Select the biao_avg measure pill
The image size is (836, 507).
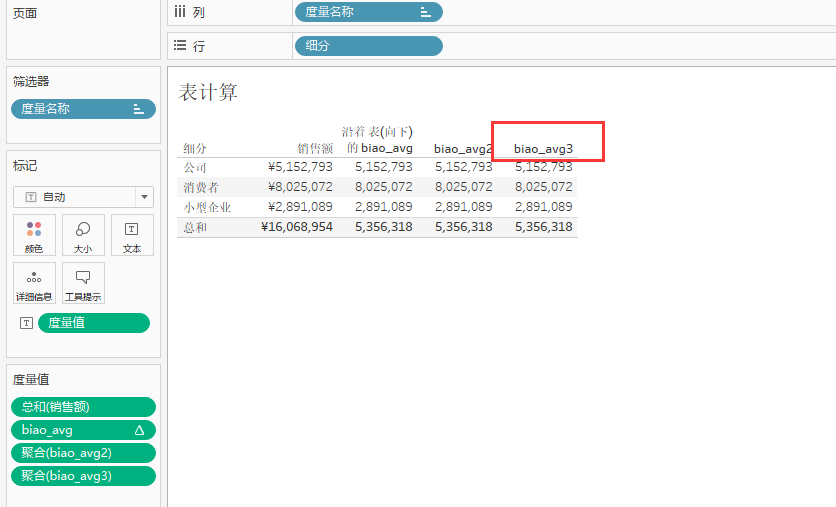[x=83, y=430]
